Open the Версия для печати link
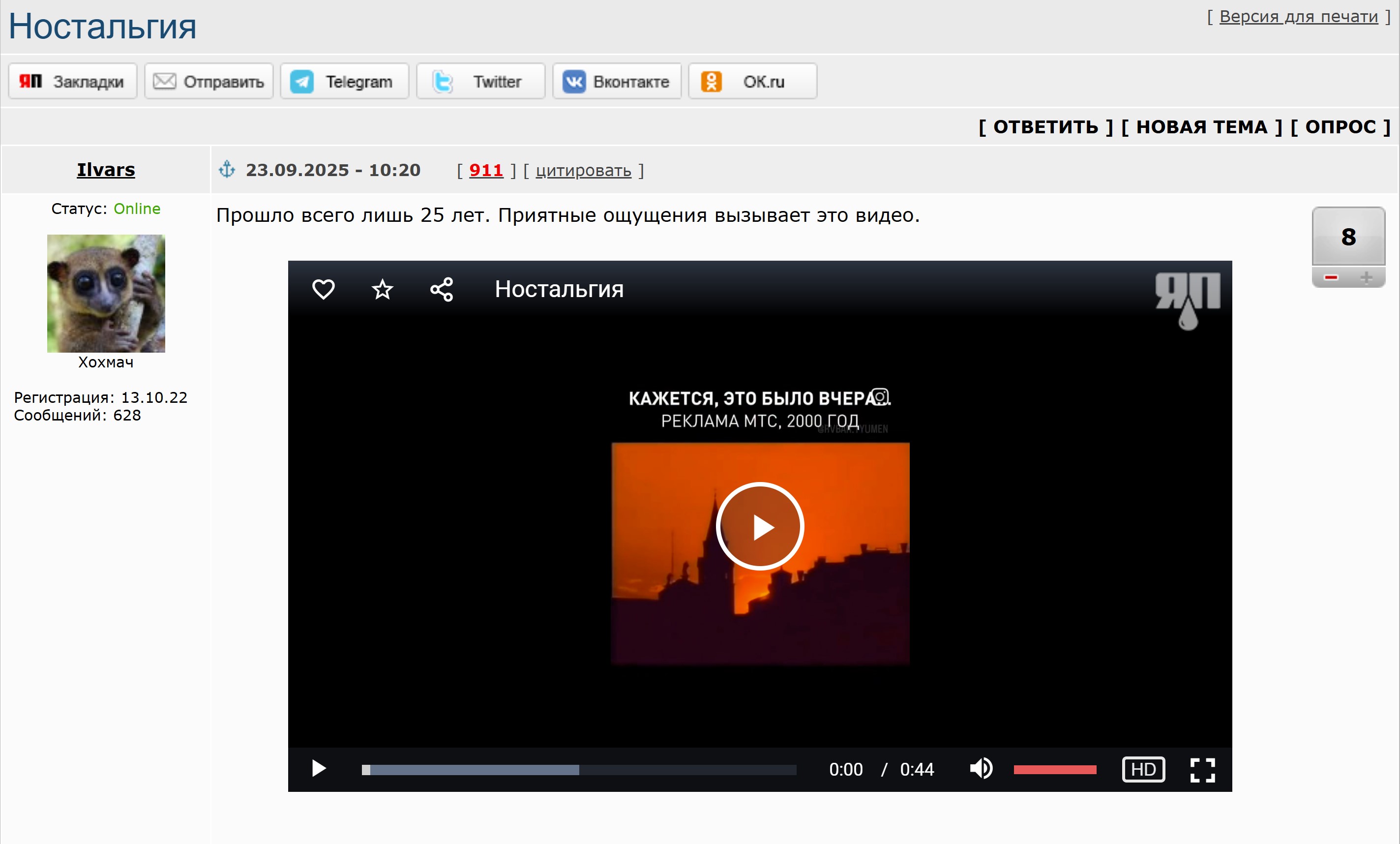The height and width of the screenshot is (844, 1400). (x=1298, y=17)
